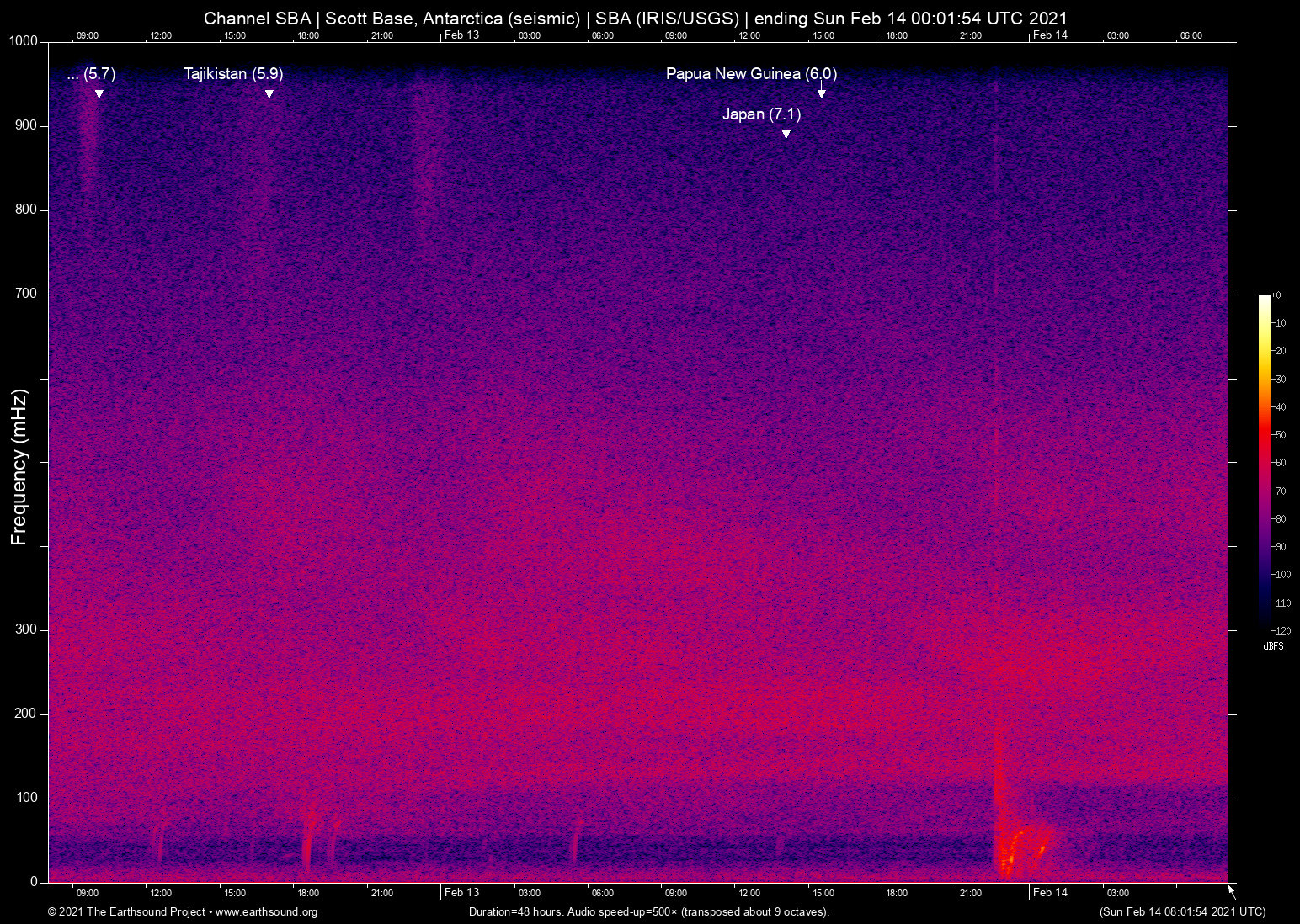Image resolution: width=1300 pixels, height=924 pixels.
Task: Toggle the Papua New Guinea (6.0) annotation label
Action: [751, 73]
